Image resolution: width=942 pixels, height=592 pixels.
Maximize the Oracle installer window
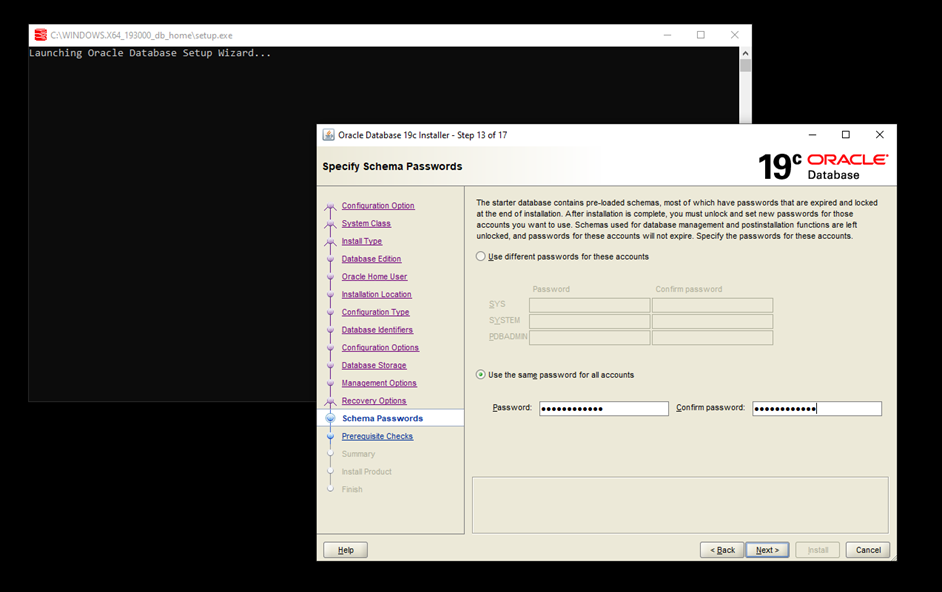pyautogui.click(x=845, y=135)
